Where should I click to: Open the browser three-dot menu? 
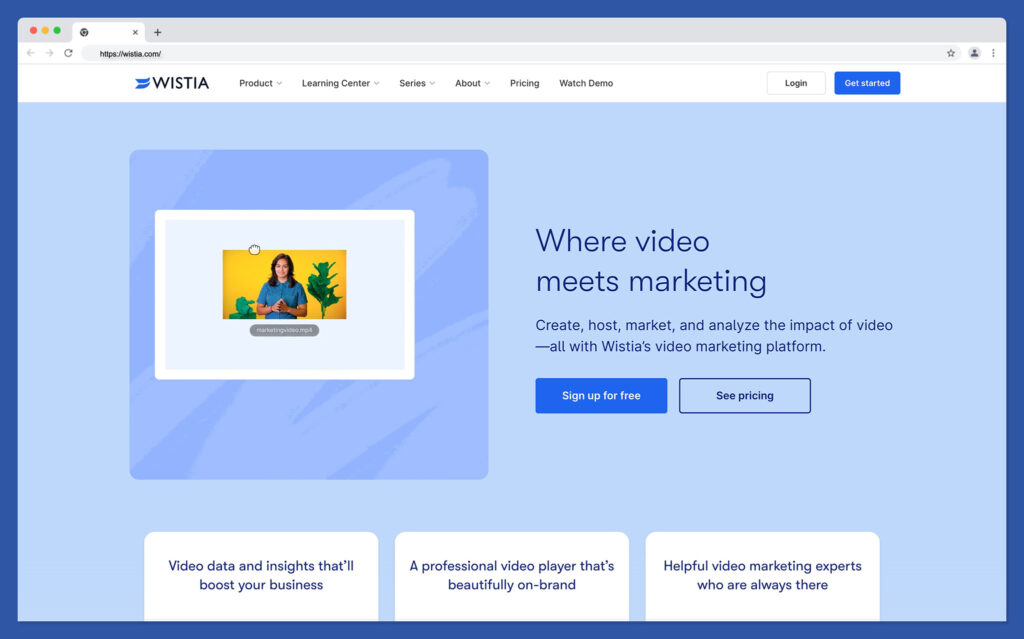993,53
